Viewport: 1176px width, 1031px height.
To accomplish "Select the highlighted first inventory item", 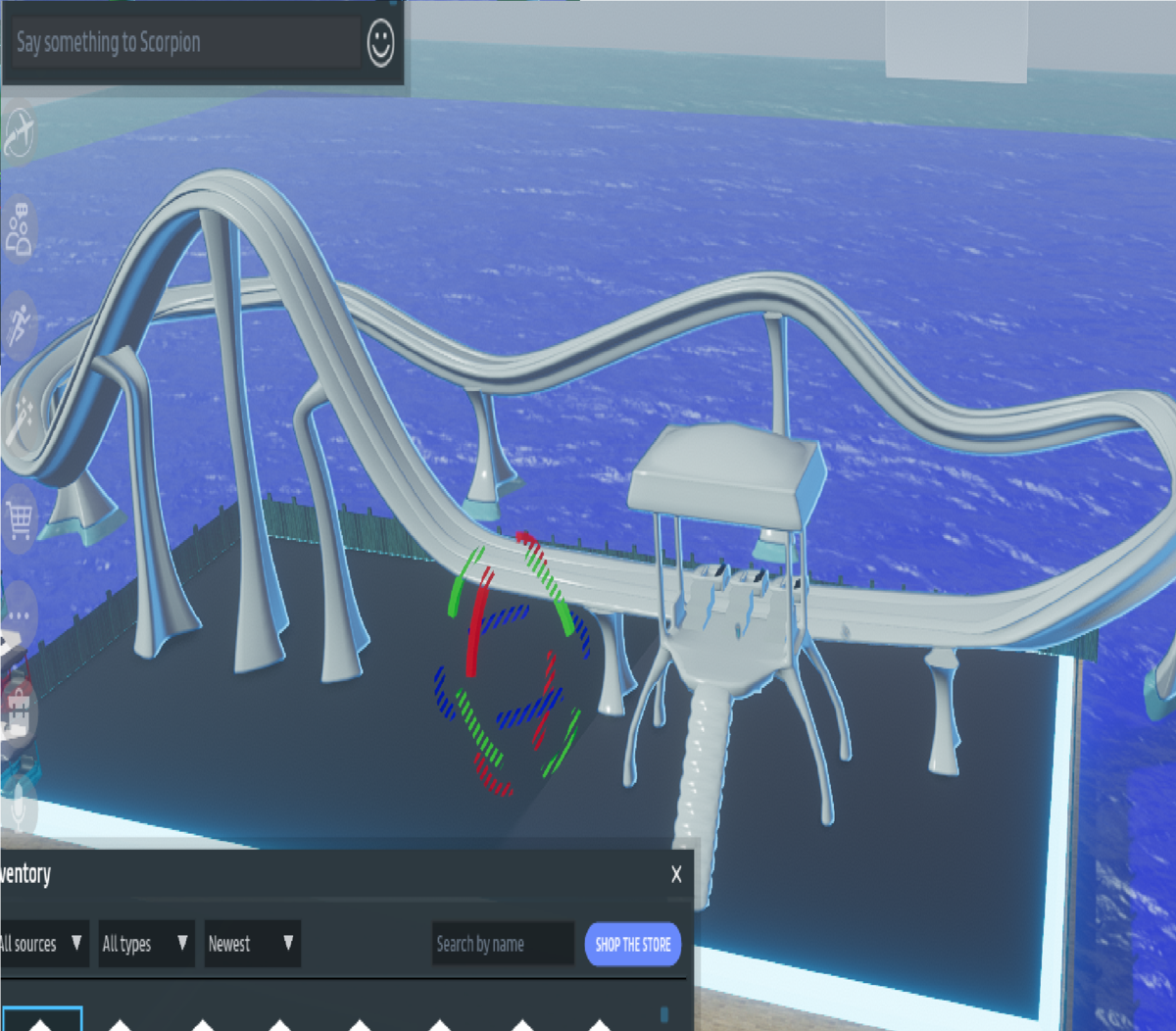I will (x=41, y=1019).
